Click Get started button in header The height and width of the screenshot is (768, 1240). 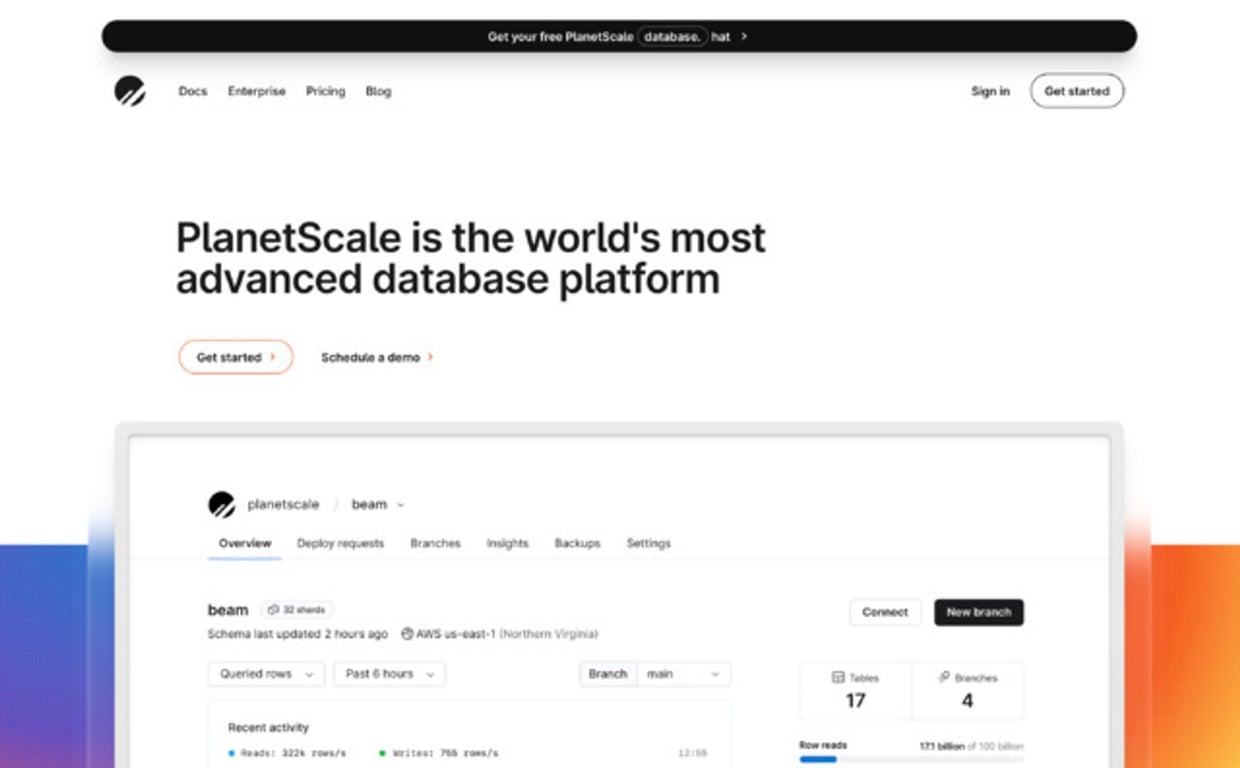(x=1077, y=91)
